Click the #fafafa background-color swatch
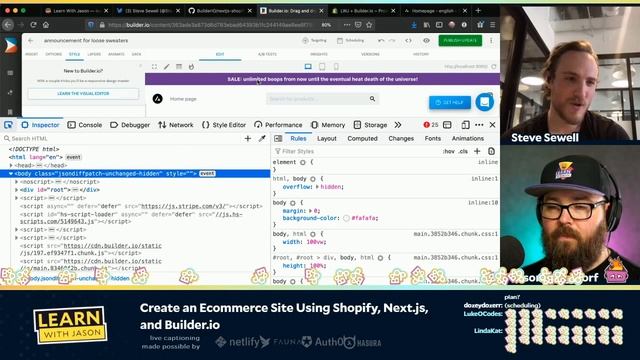 (347, 218)
